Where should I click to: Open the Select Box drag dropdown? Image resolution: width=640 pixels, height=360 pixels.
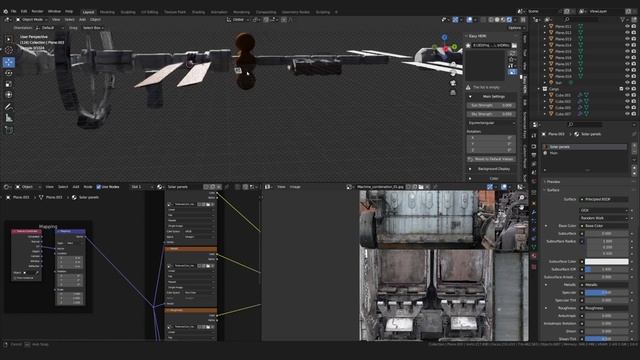point(93,28)
